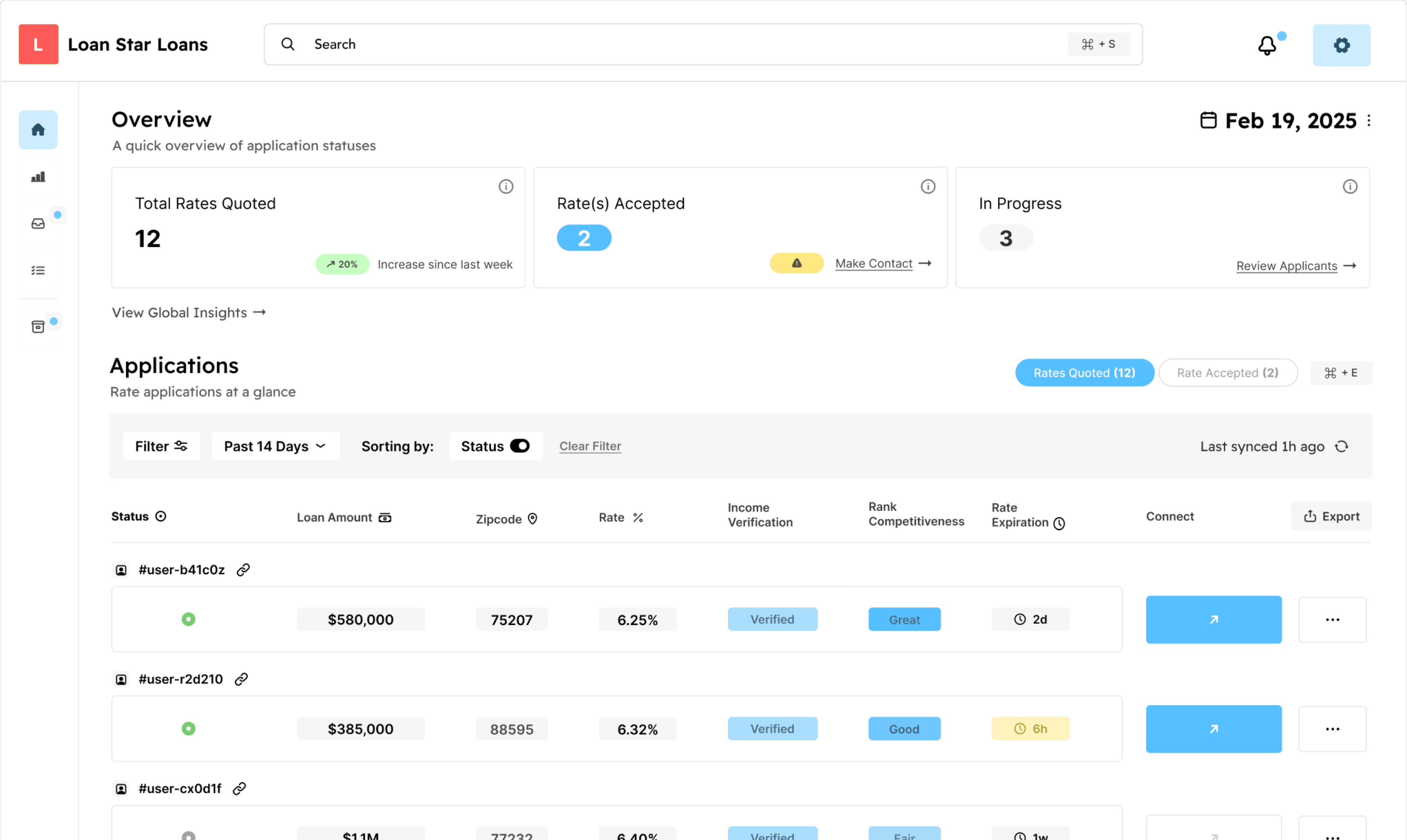Click profile icon of #user-b41c0z

(121, 570)
